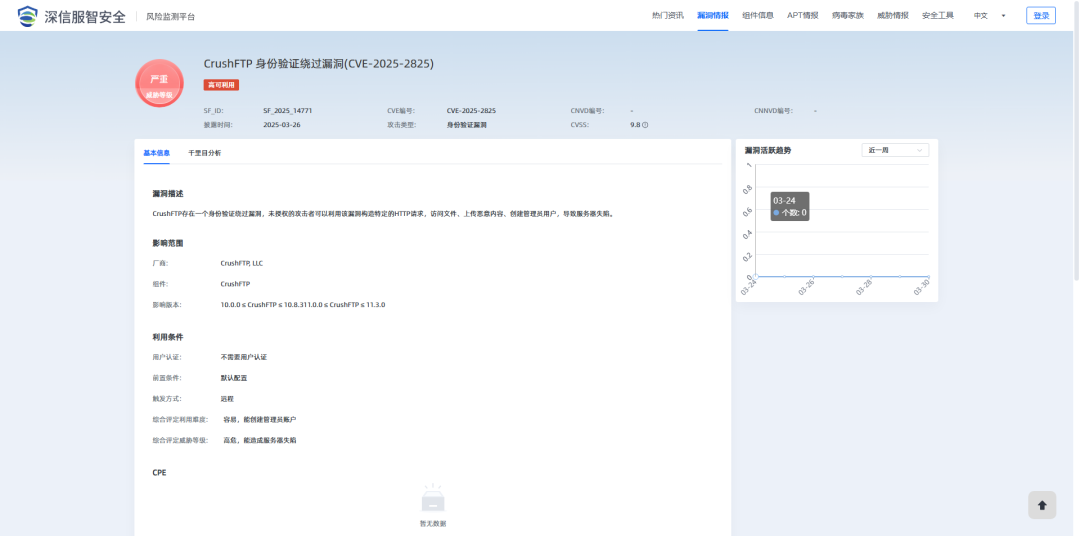The width and height of the screenshot is (1080, 536).
Task: Click the 暂无数据 empty state text
Action: [433, 524]
